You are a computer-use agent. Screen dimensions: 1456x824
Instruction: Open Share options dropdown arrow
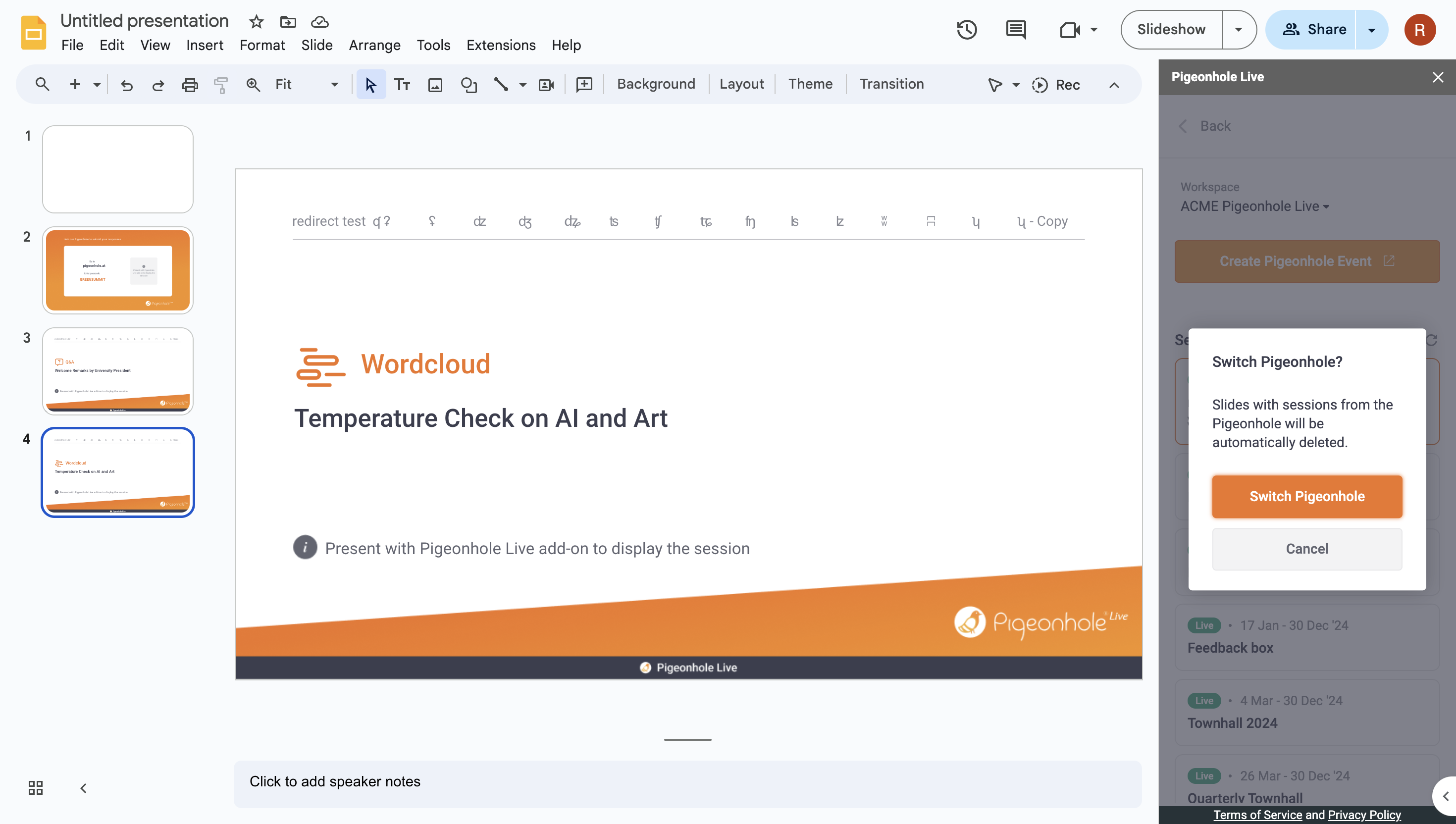click(x=1371, y=29)
